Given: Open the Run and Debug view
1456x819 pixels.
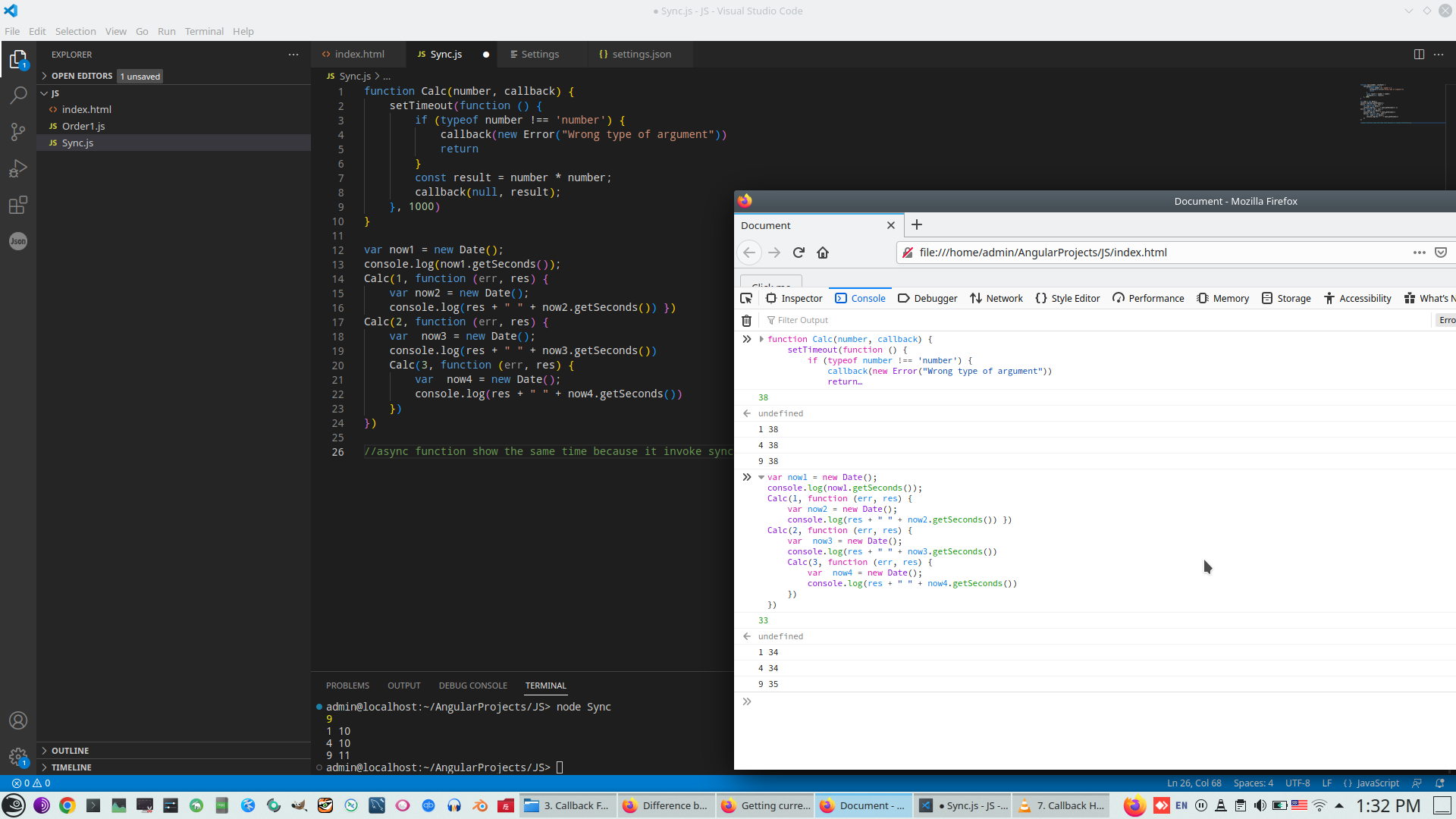Looking at the screenshot, I should (x=18, y=168).
